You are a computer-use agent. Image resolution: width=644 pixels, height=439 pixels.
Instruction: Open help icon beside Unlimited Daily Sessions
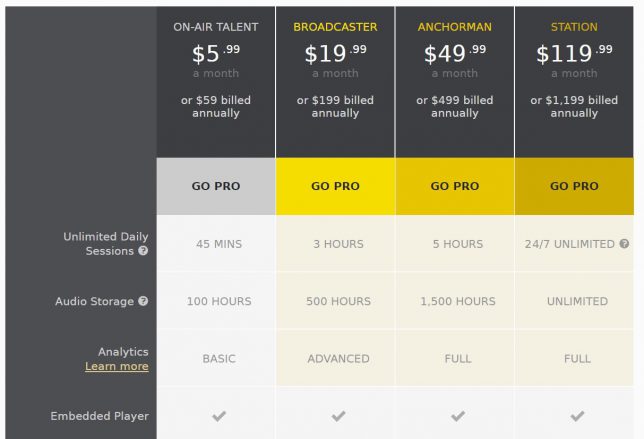pos(143,251)
